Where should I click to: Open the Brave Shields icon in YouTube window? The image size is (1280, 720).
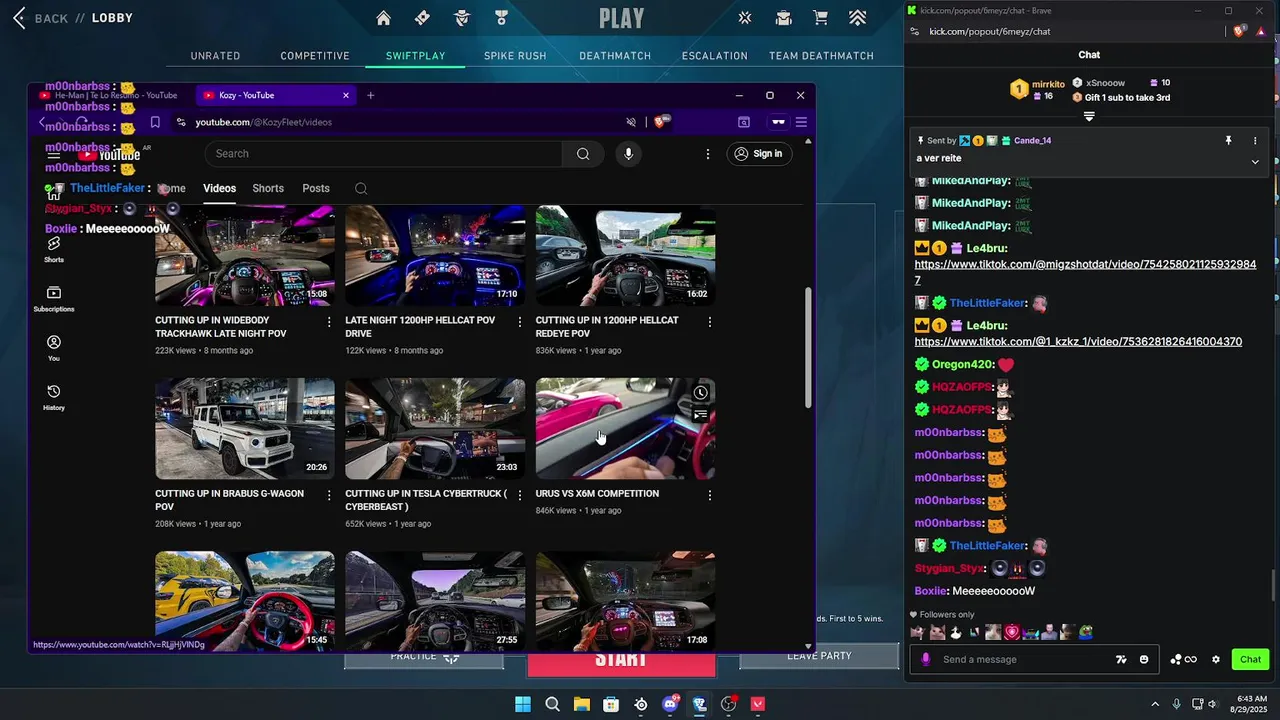point(660,122)
